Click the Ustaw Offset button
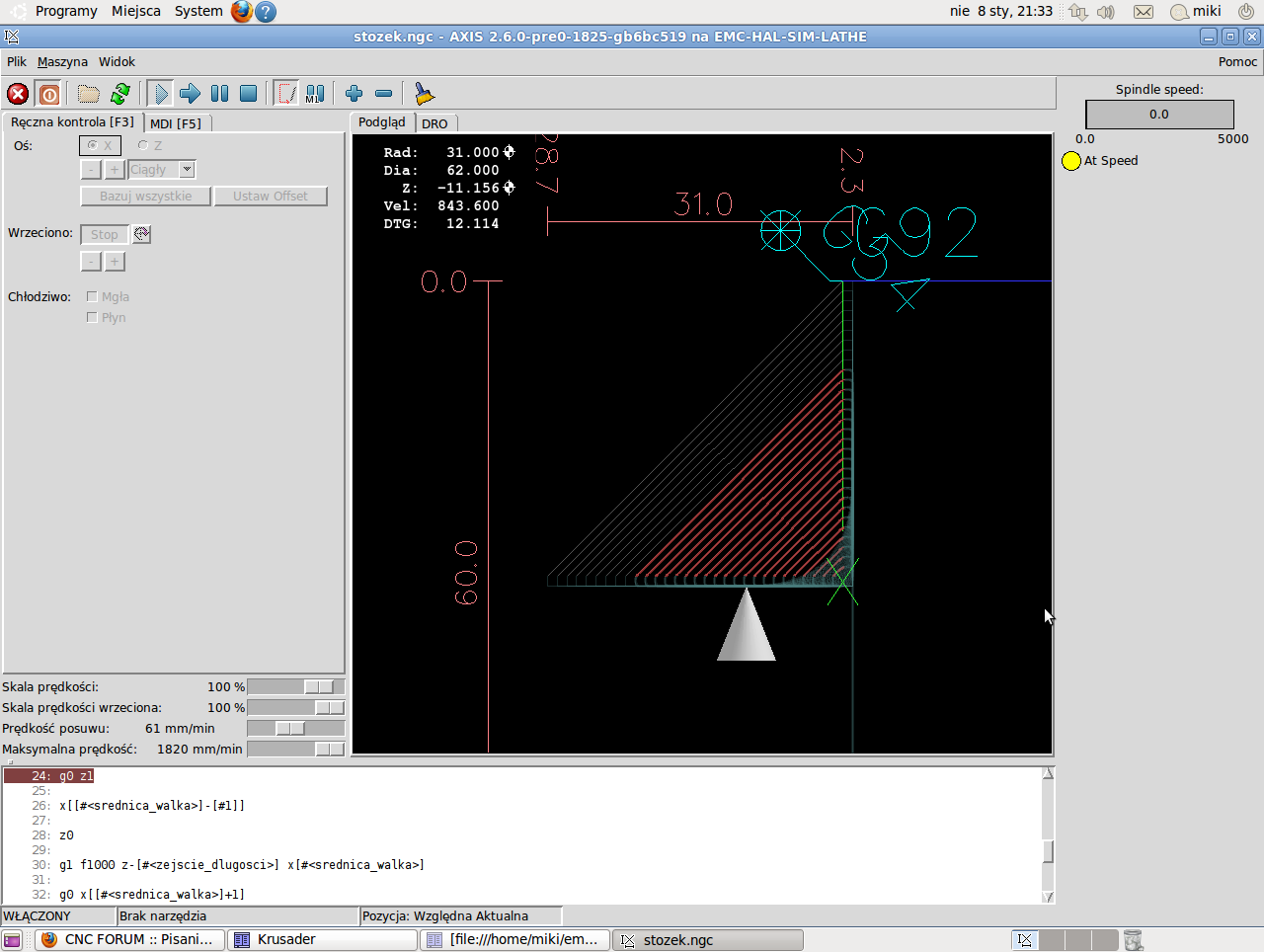 271,197
